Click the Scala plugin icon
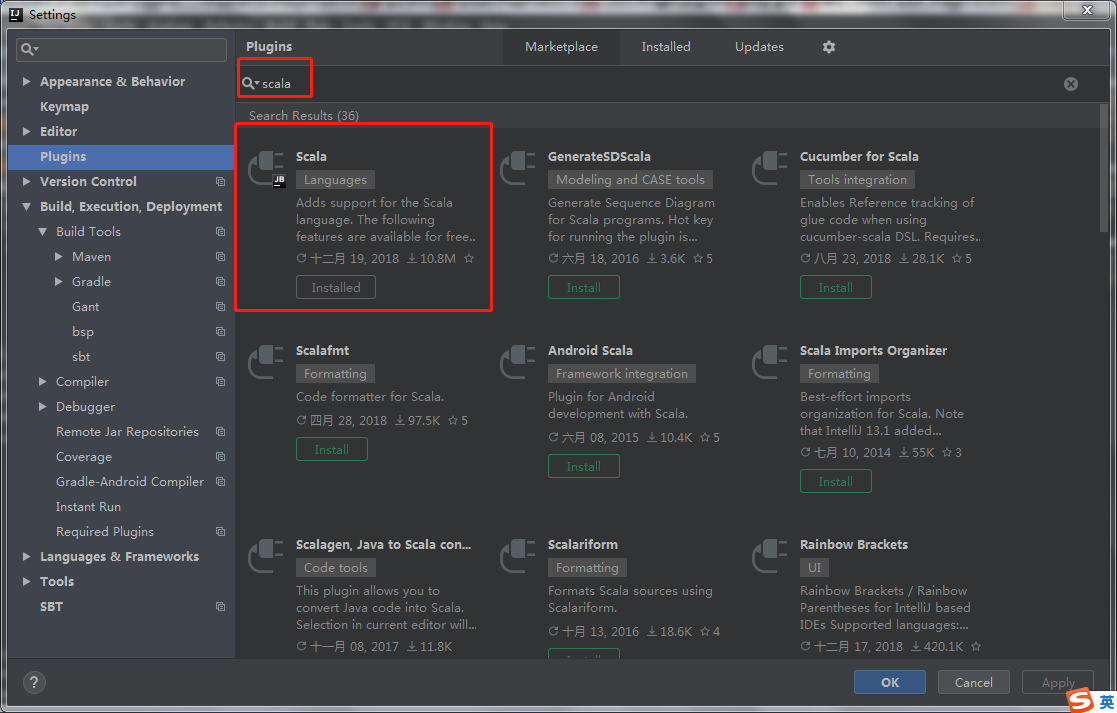 (x=267, y=169)
